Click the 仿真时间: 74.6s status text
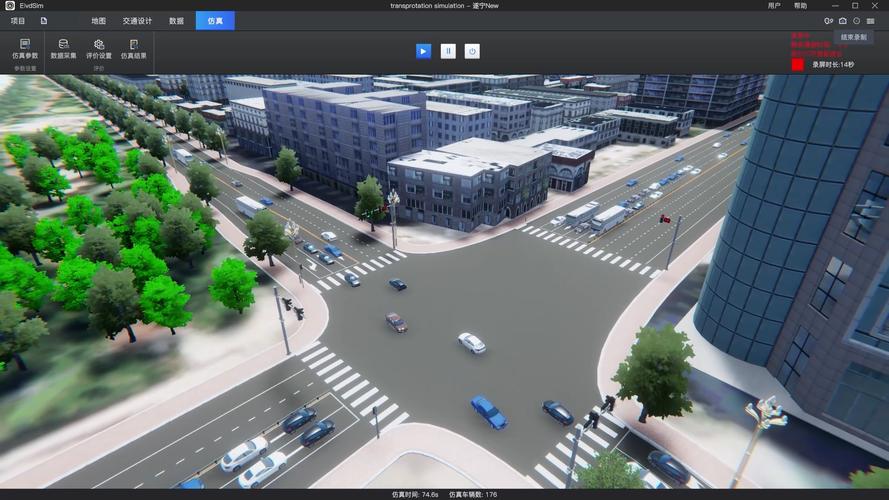889x500 pixels. (x=415, y=494)
